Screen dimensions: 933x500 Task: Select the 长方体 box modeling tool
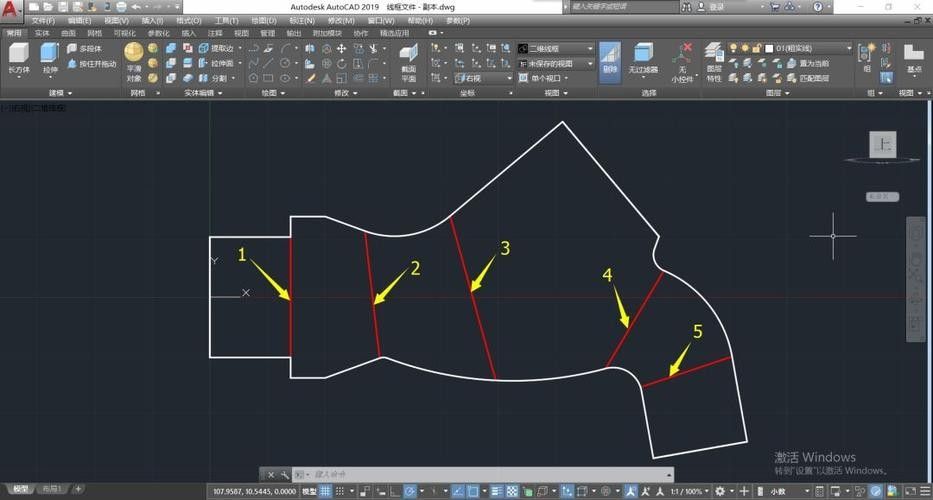click(x=19, y=58)
